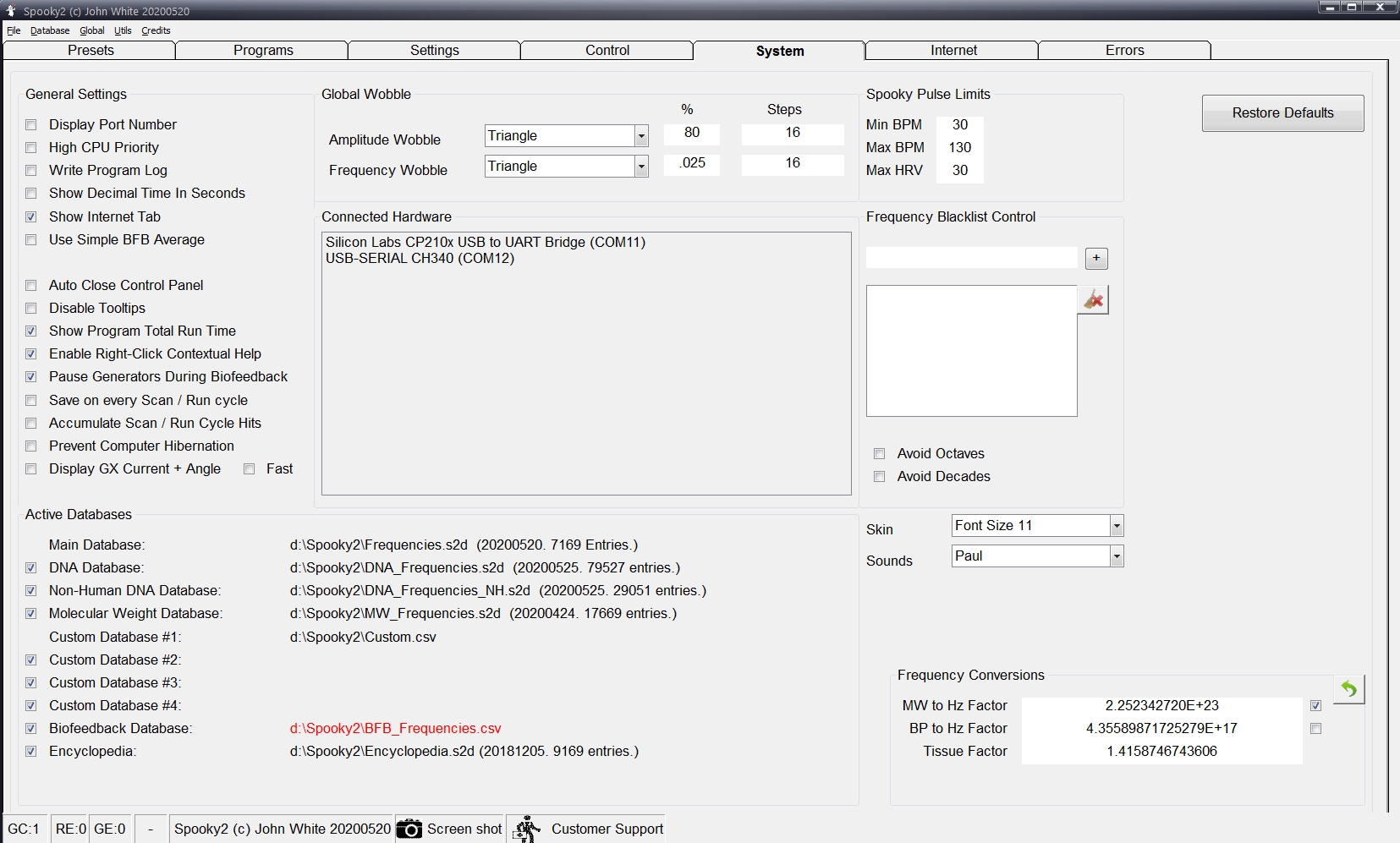Open the Skin Font Size dropdown
This screenshot has height=843, width=1400.
[1117, 526]
